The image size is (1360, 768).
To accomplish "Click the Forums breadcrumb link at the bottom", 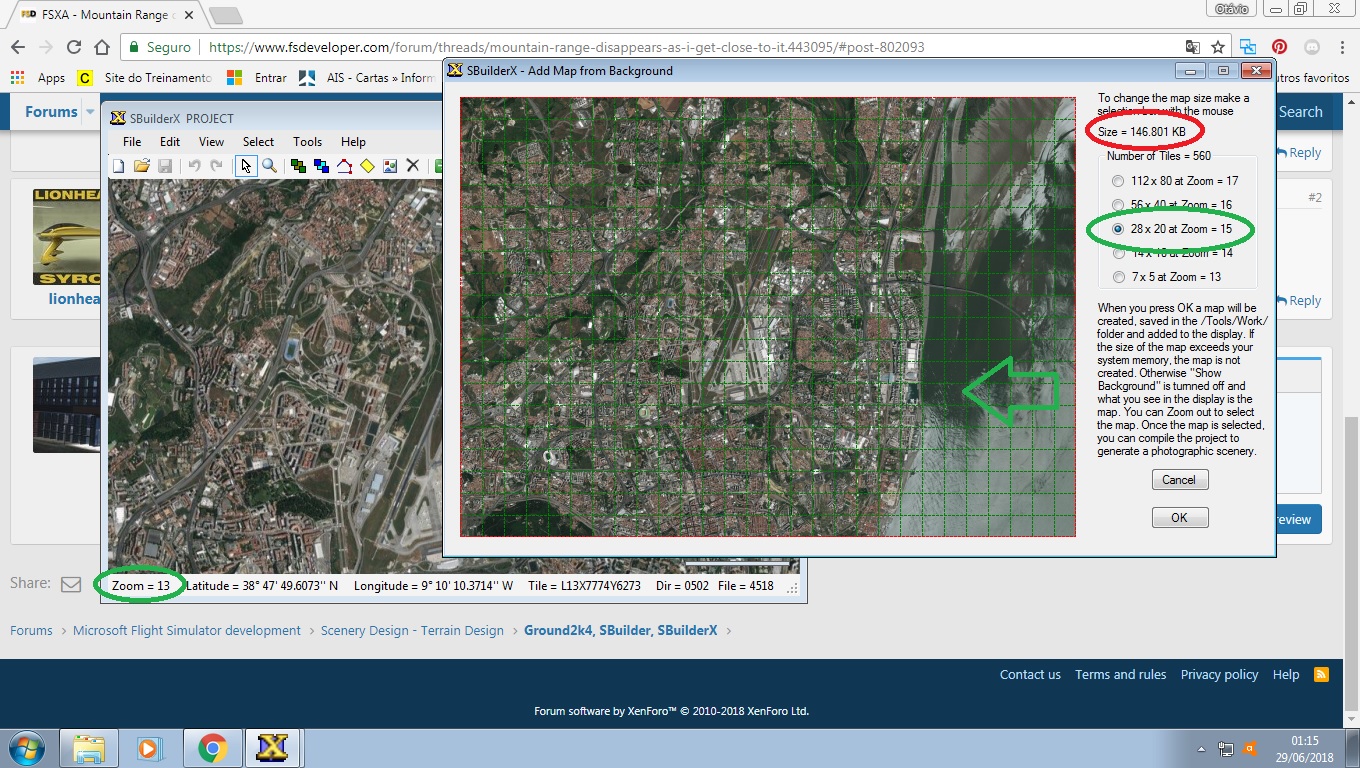I will tap(31, 631).
